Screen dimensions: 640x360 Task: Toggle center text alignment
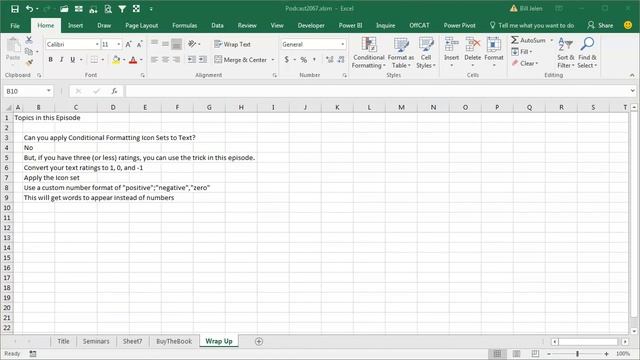tap(165, 60)
